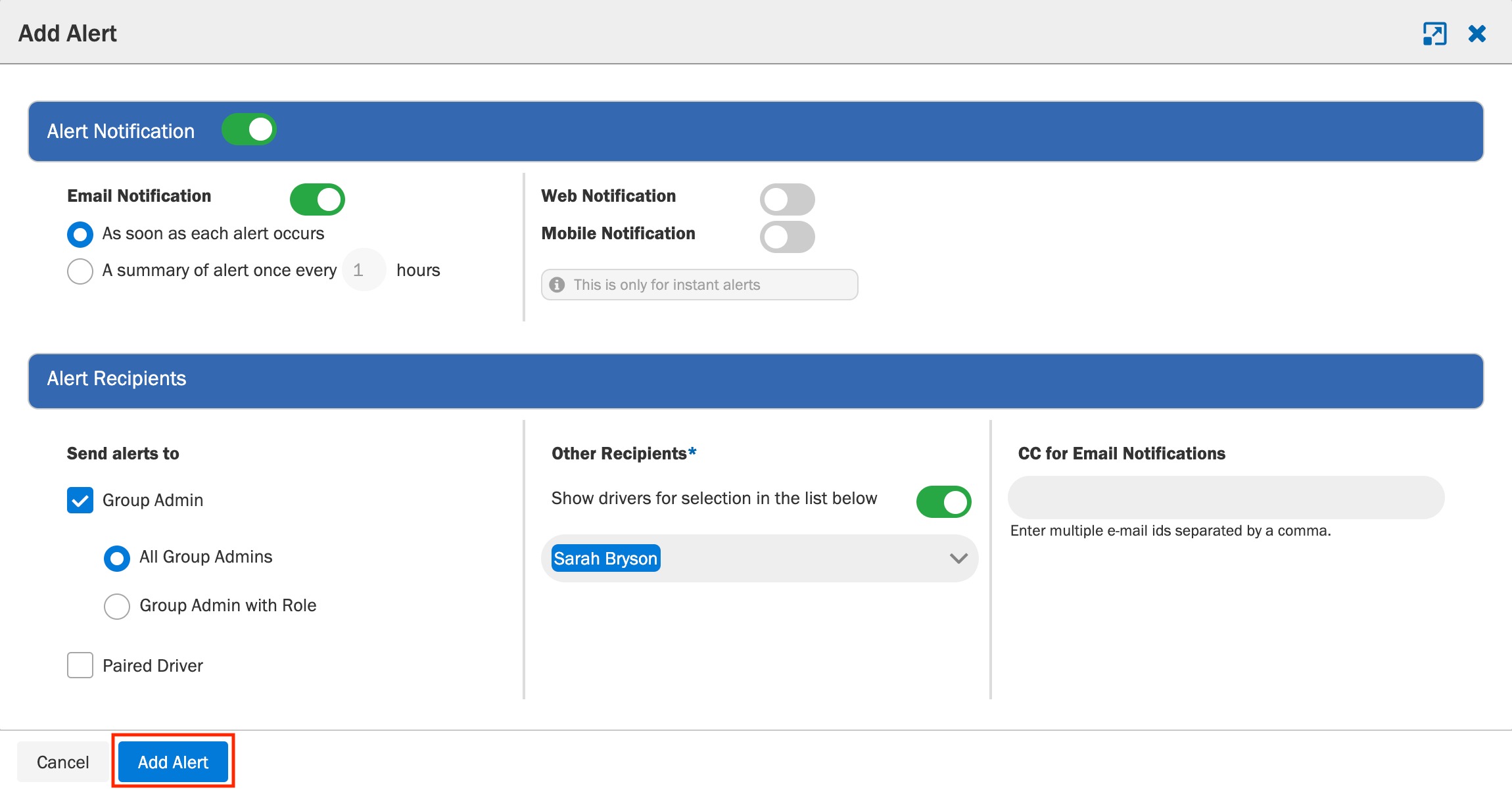Click the Sarah Bryson recipient tag
Image resolution: width=1512 pixels, height=790 pixels.
pos(605,558)
